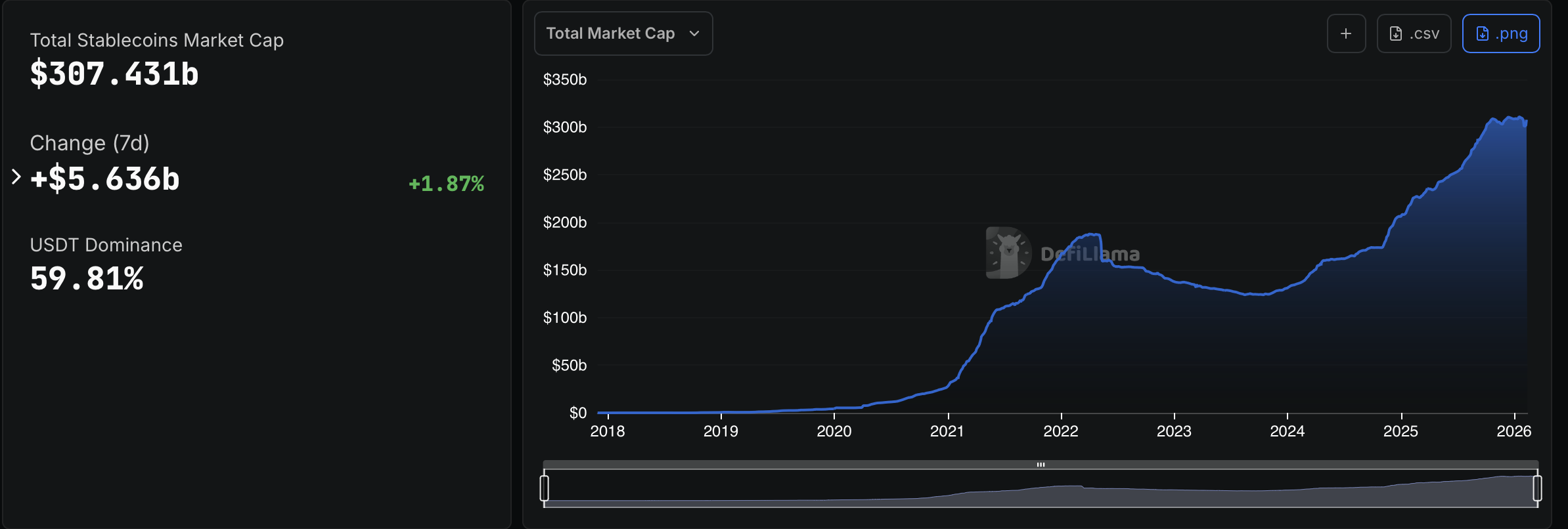
Task: Select the USDT Dominance stat panel
Action: [106, 263]
